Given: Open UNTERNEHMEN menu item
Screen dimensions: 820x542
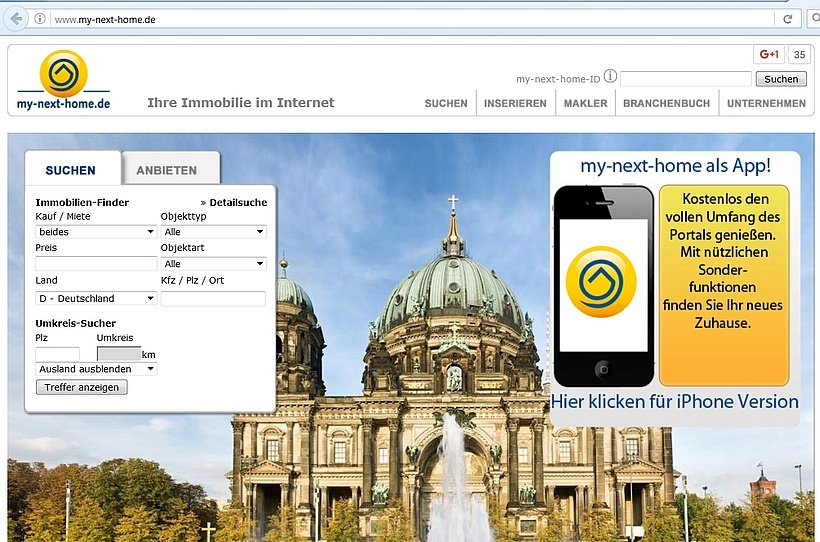Looking at the screenshot, I should coord(766,104).
